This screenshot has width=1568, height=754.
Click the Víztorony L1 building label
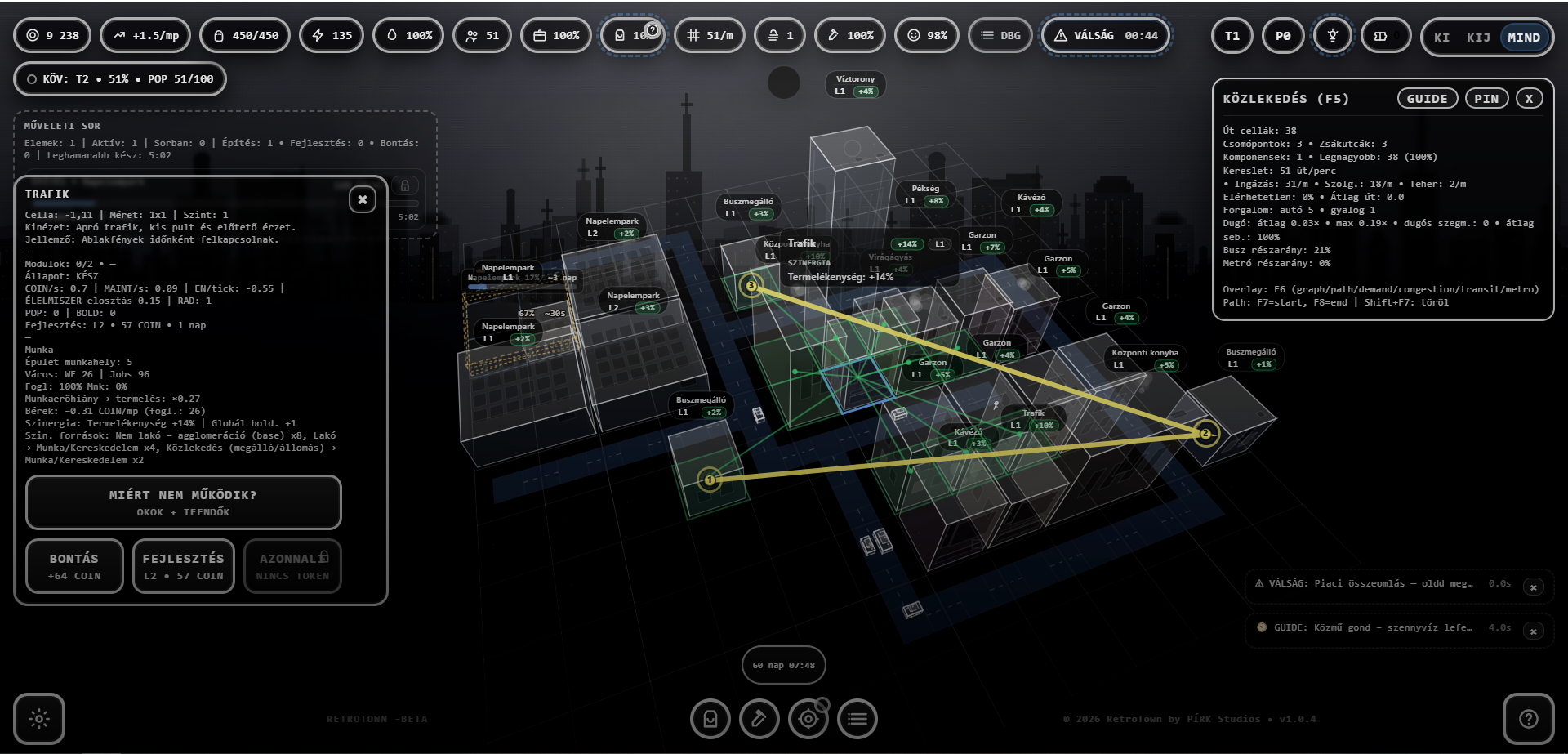coord(855,85)
